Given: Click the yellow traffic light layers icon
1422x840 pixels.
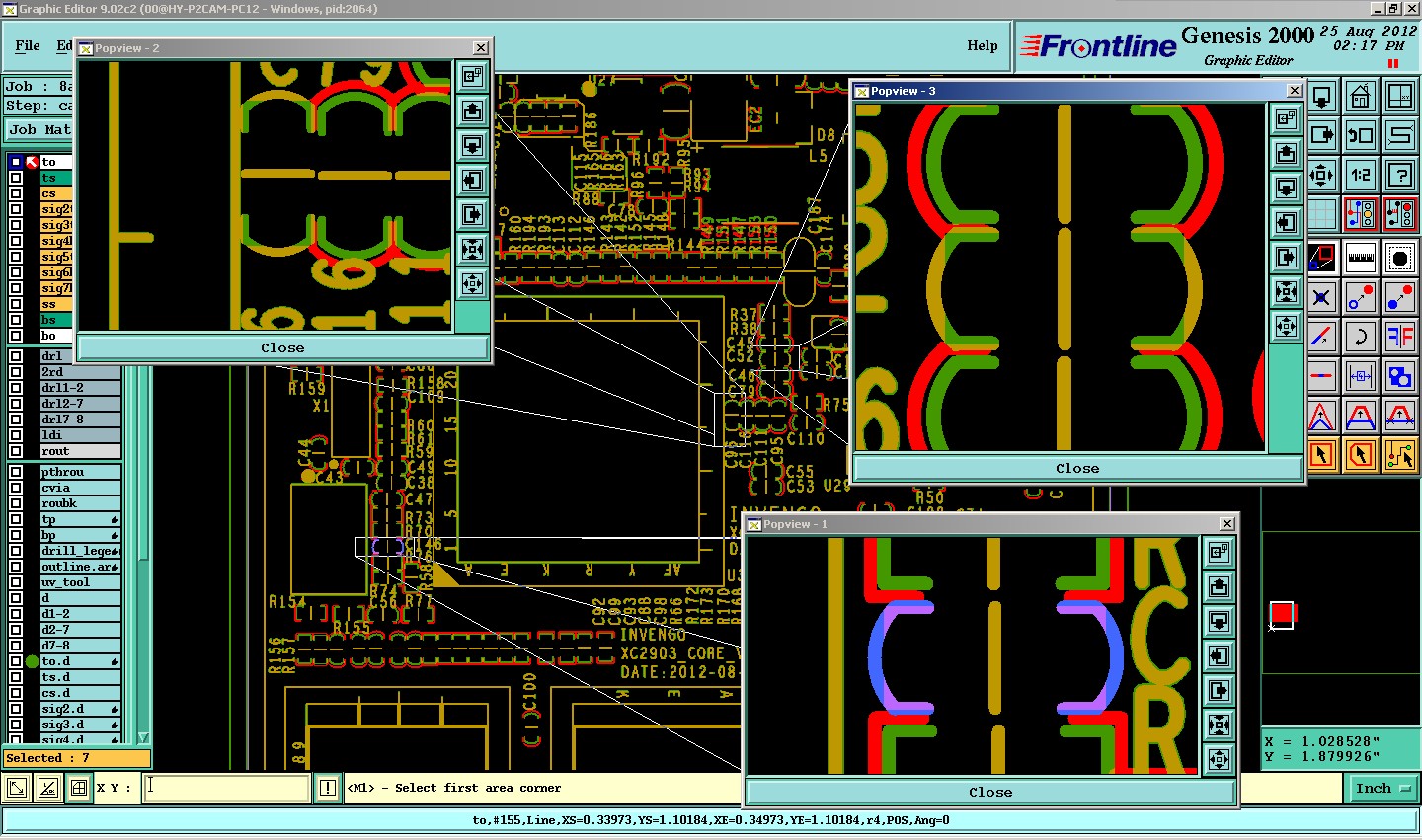Looking at the screenshot, I should coord(1361,214).
